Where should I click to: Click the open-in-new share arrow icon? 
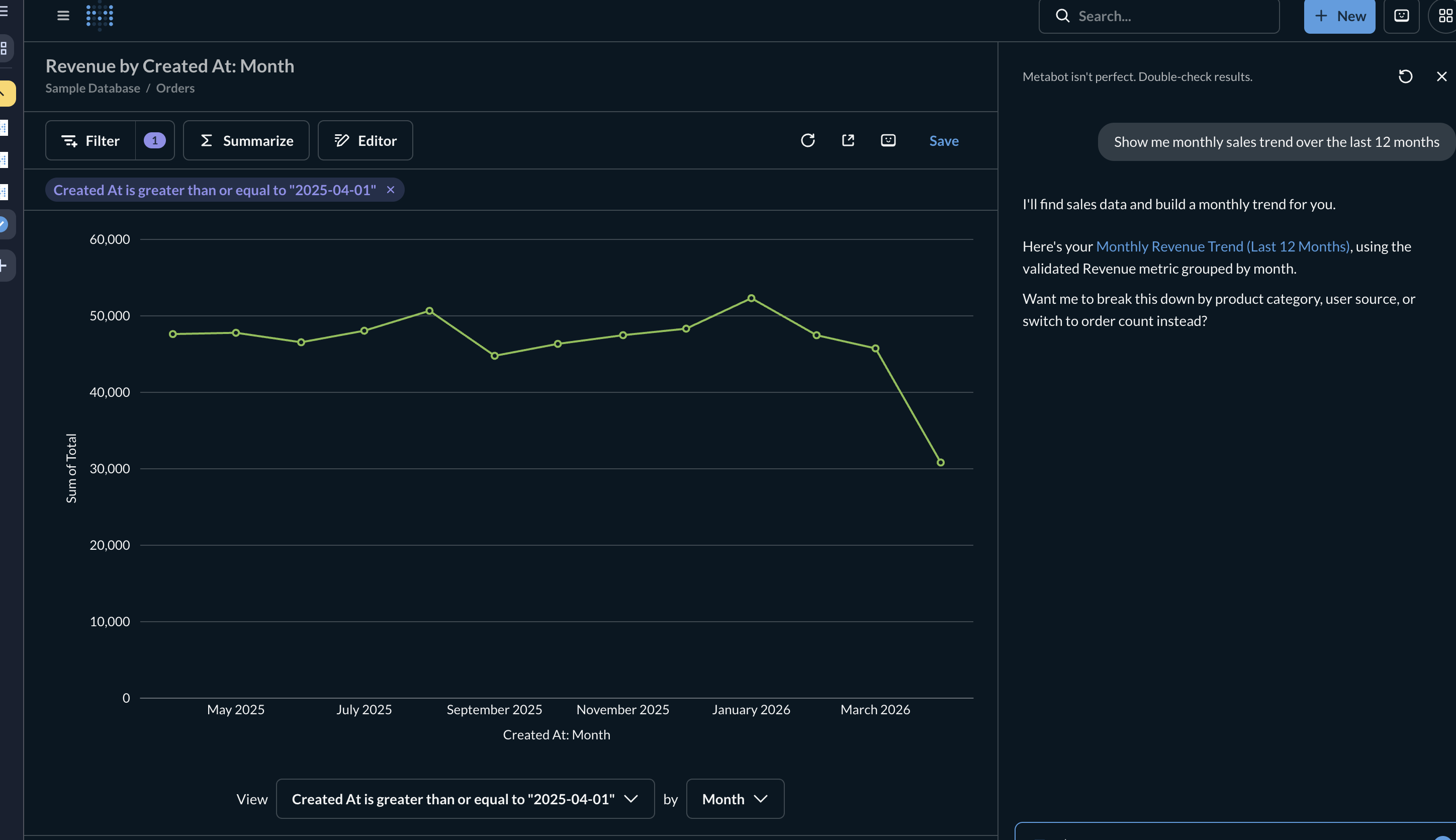848,140
